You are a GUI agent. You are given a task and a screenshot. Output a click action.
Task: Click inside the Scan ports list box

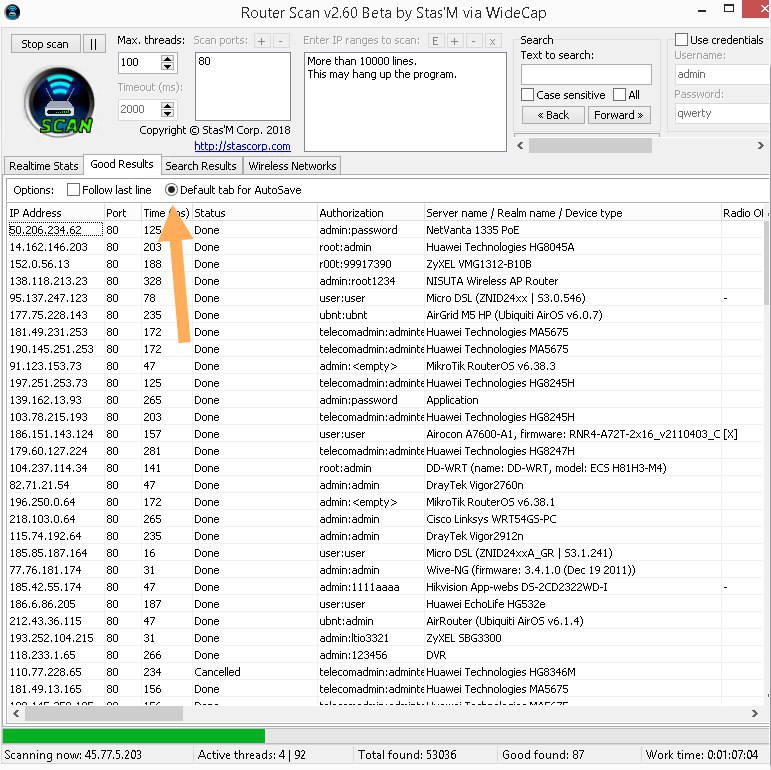pos(243,87)
